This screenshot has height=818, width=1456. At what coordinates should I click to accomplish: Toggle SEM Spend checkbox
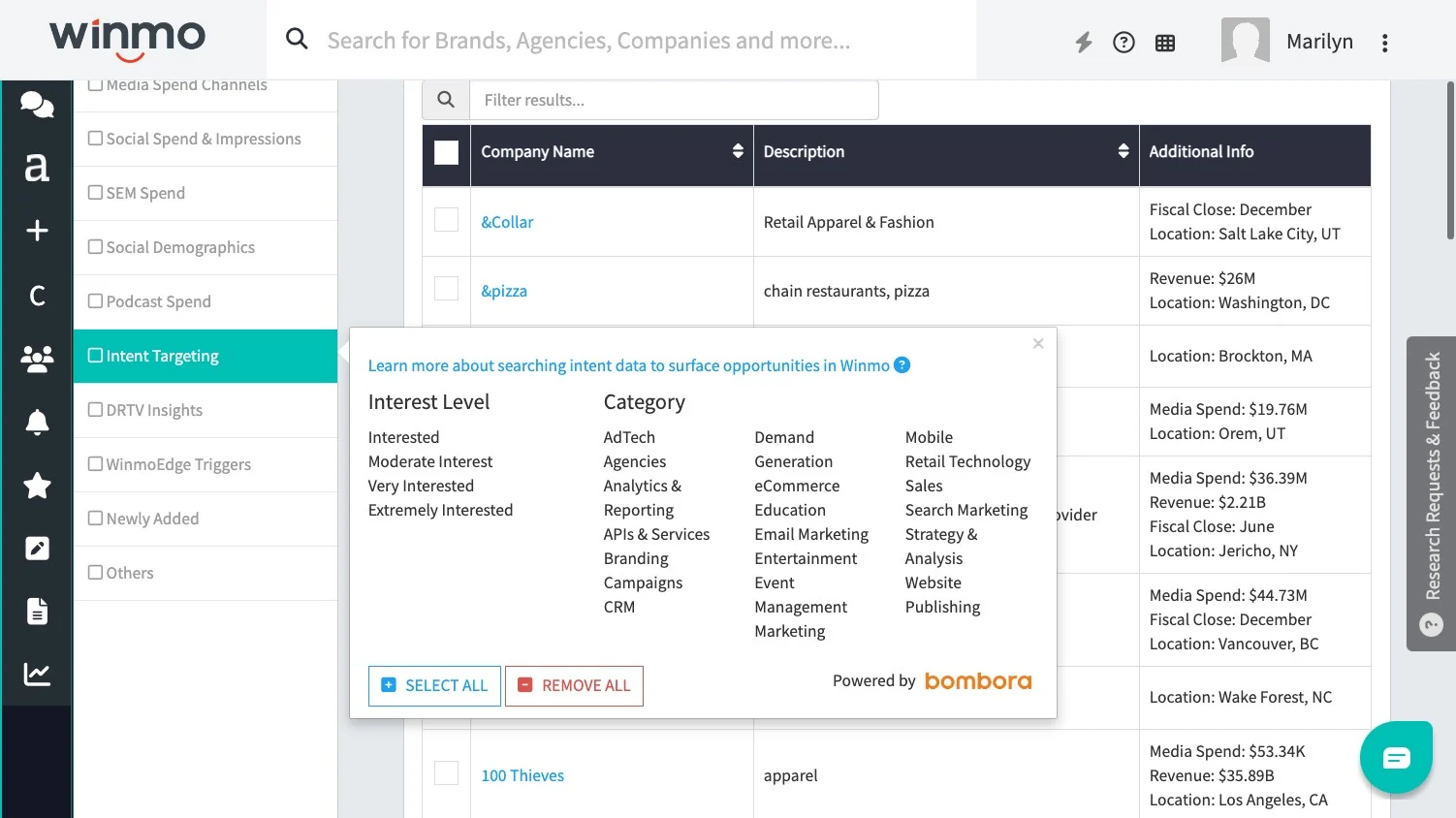[95, 193]
